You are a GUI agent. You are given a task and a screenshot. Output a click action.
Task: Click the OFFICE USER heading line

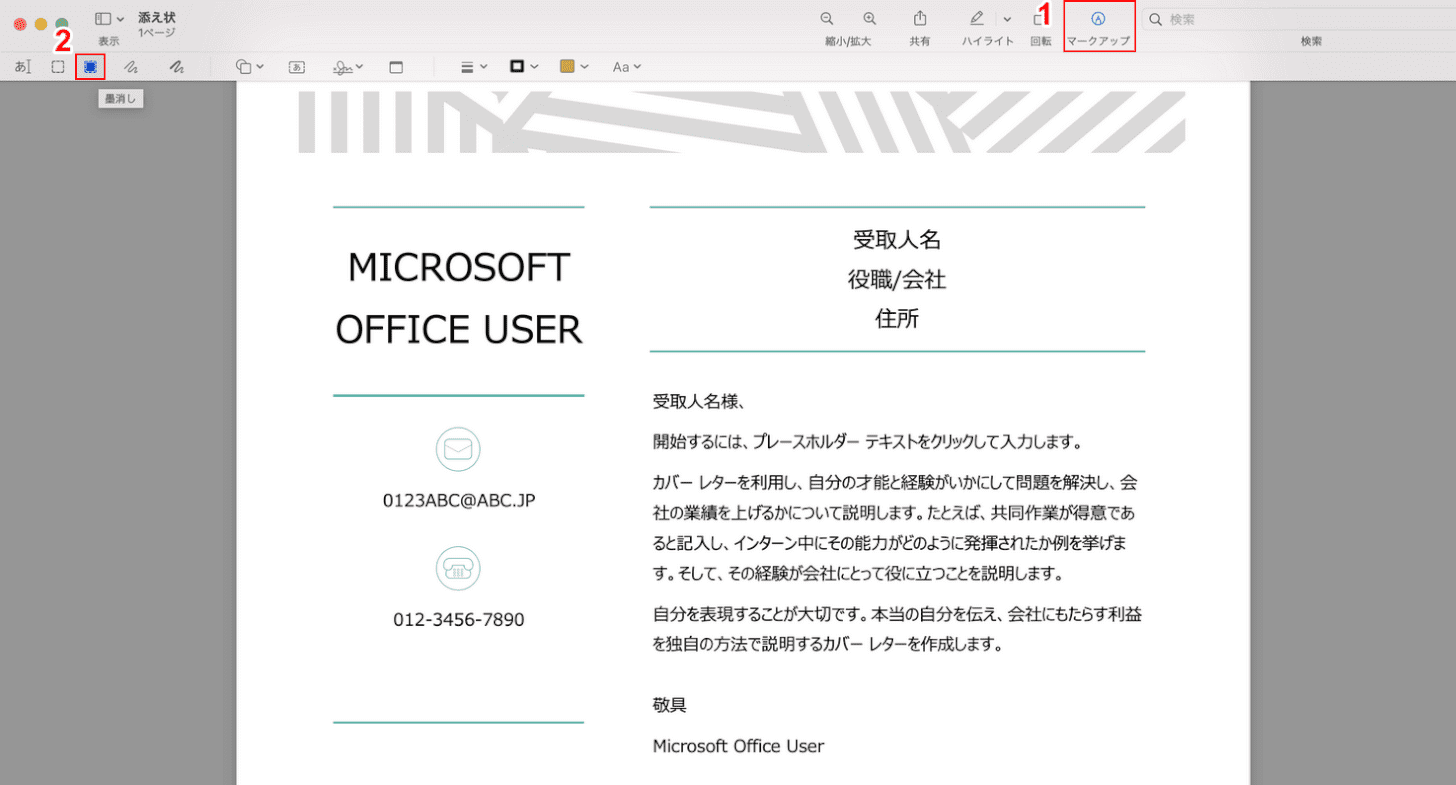coord(459,329)
